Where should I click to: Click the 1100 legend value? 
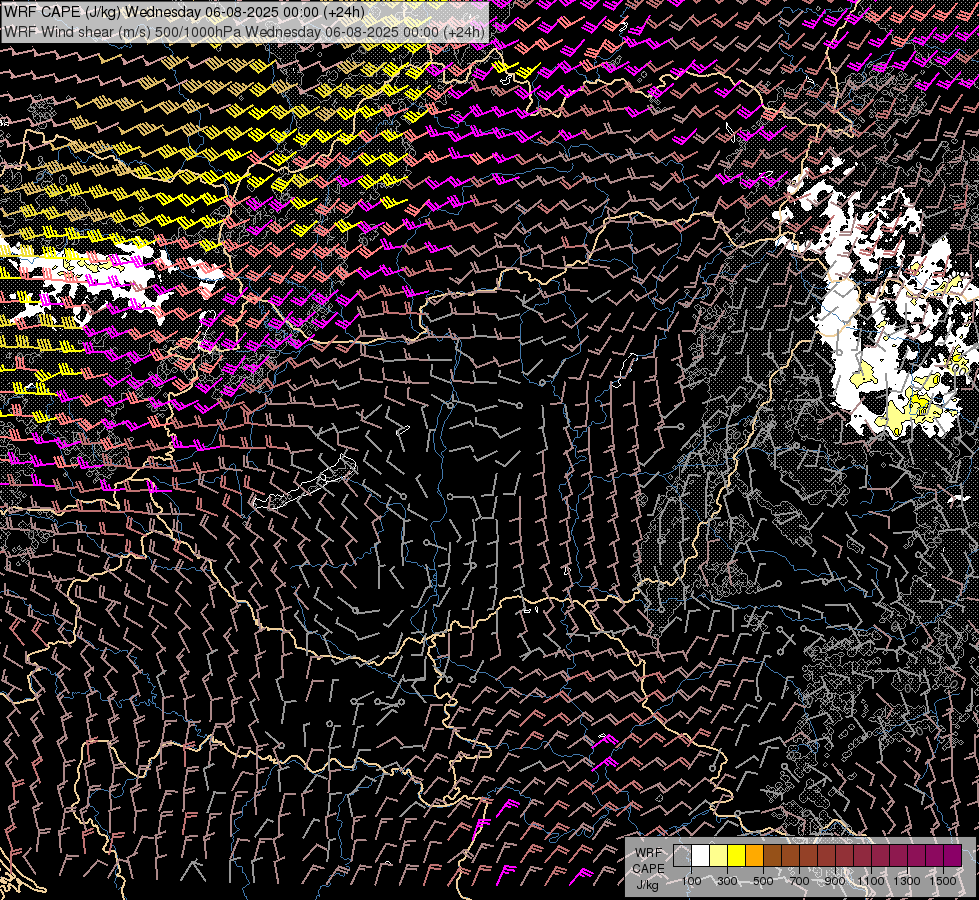coord(870,881)
